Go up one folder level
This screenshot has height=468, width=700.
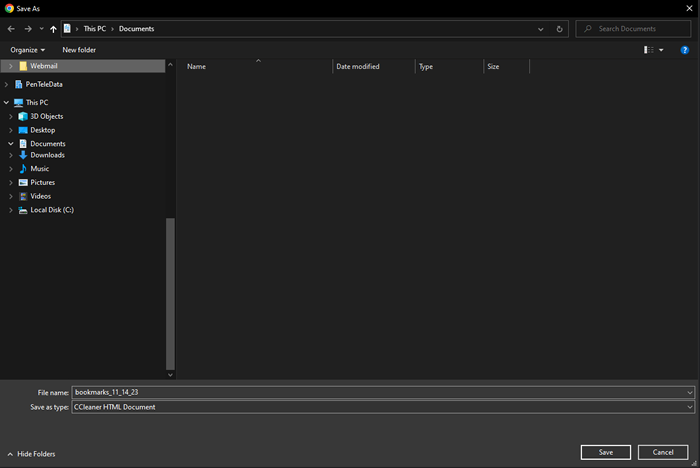pos(53,29)
